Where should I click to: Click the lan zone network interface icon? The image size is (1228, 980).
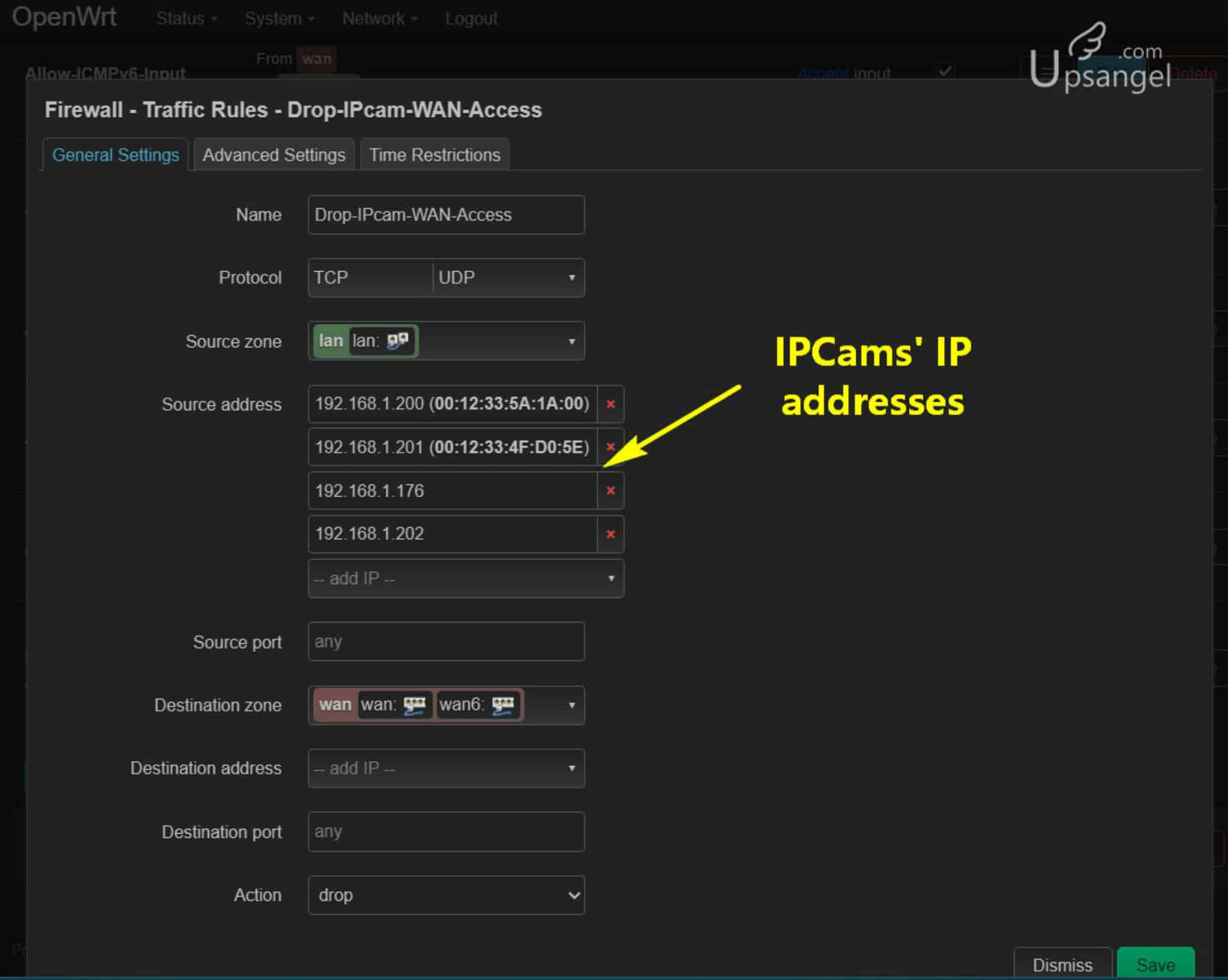click(399, 341)
